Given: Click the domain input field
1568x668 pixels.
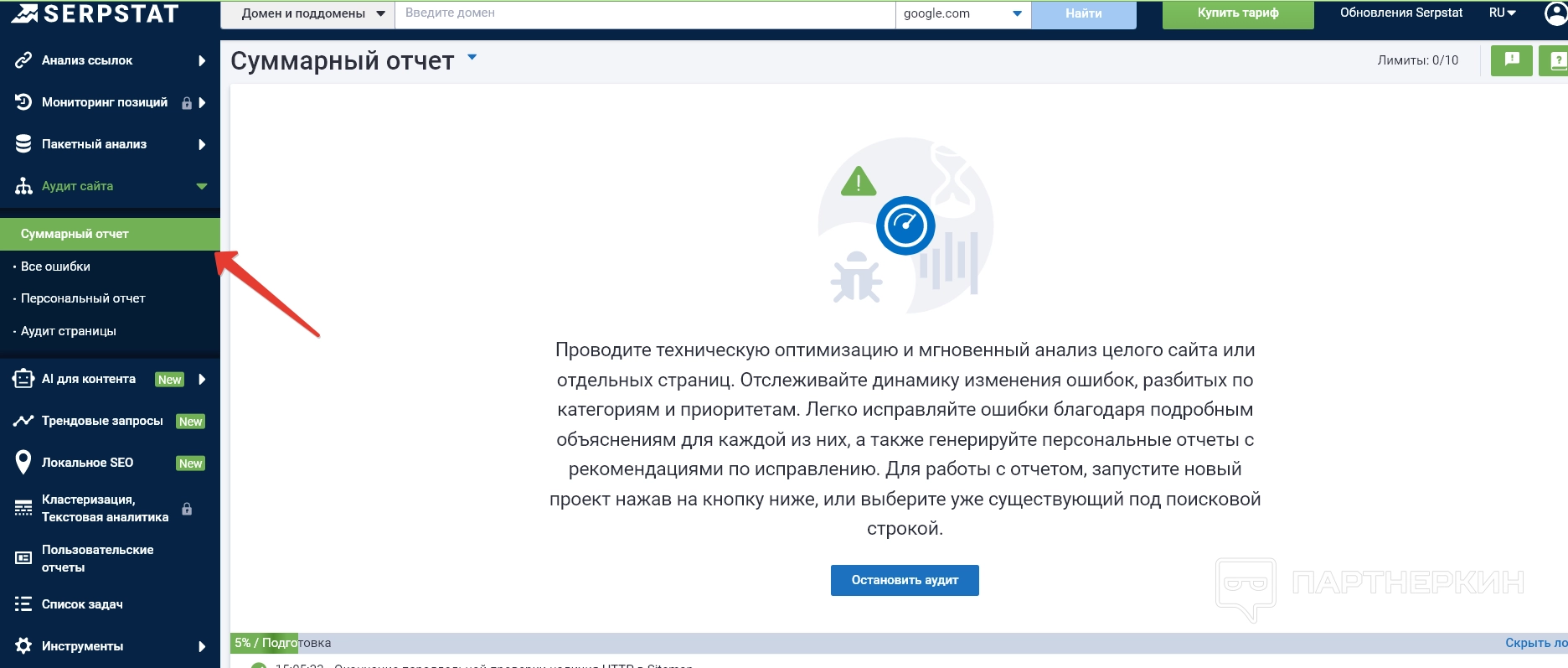Looking at the screenshot, I should 645,13.
